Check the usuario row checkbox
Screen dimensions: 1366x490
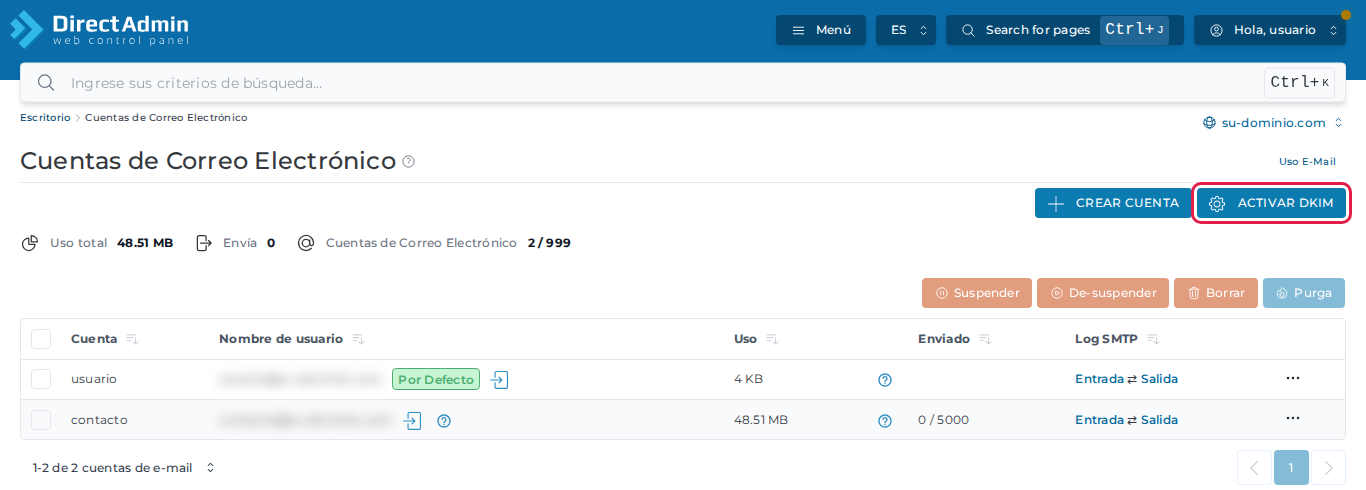click(41, 379)
